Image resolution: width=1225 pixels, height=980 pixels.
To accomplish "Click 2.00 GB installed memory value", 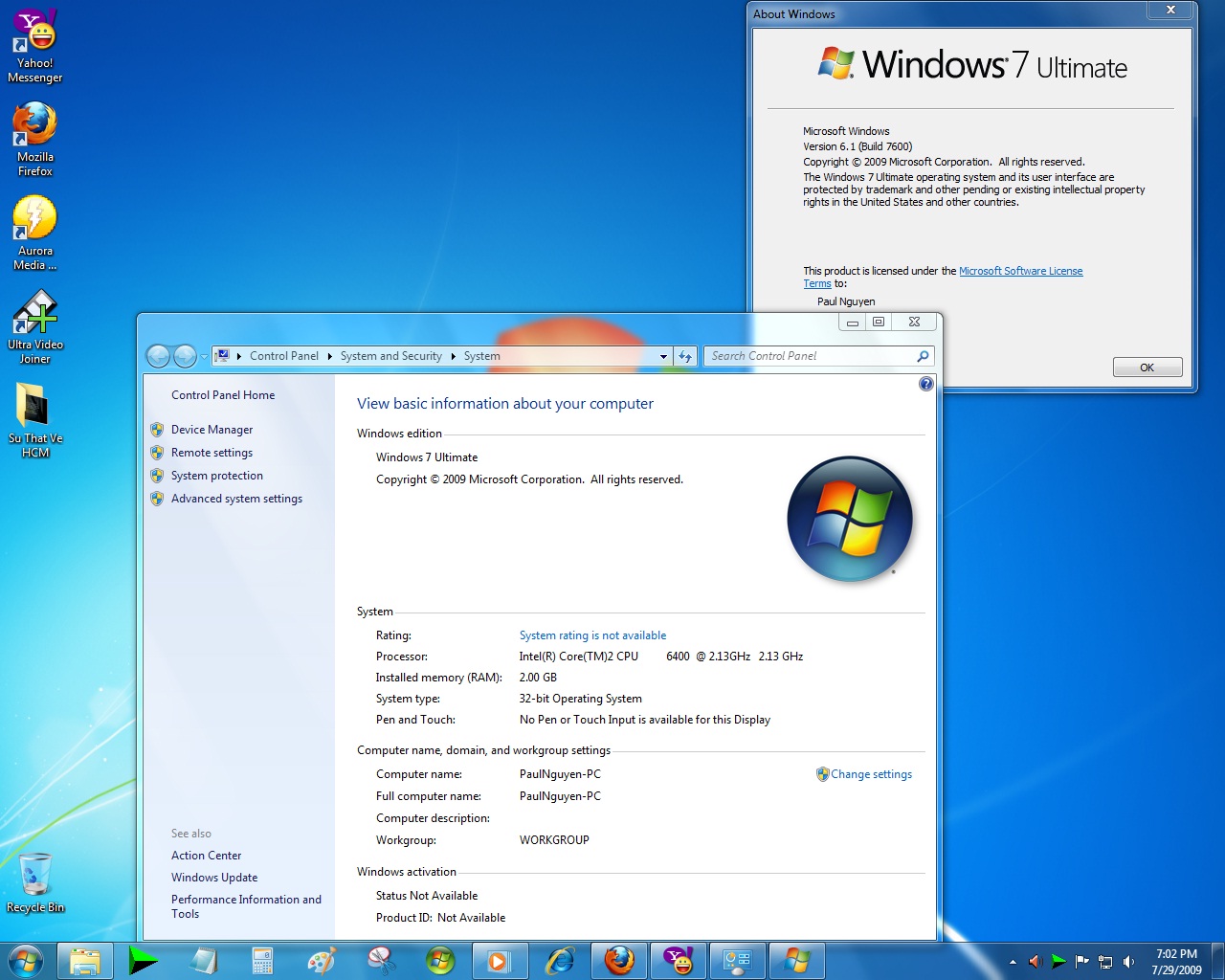I will (x=538, y=678).
